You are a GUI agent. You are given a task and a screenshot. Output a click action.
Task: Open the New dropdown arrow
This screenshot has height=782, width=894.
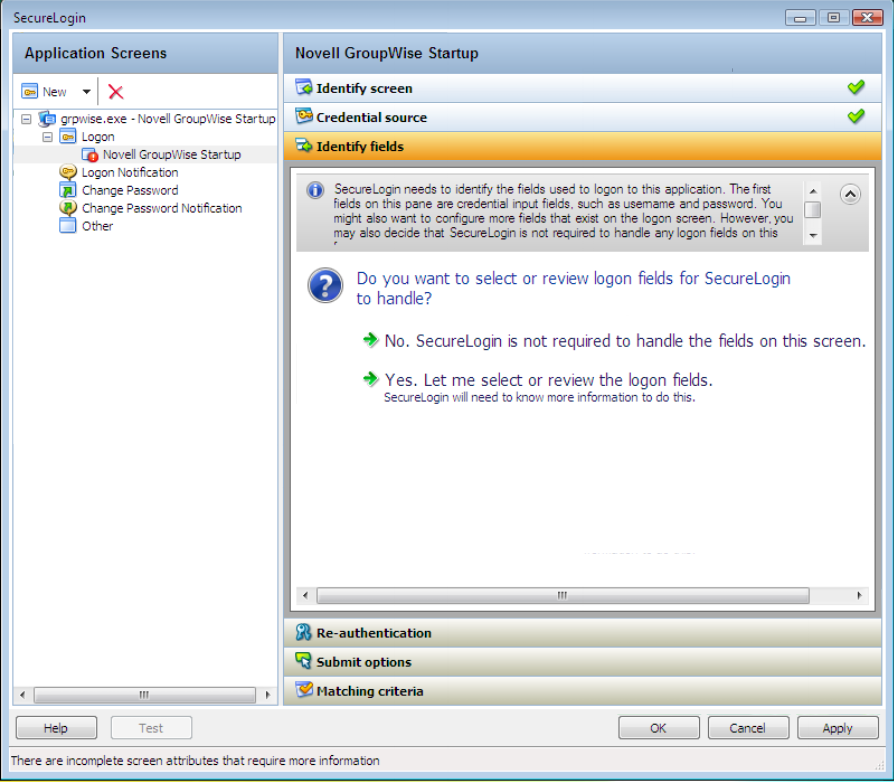coord(86,92)
